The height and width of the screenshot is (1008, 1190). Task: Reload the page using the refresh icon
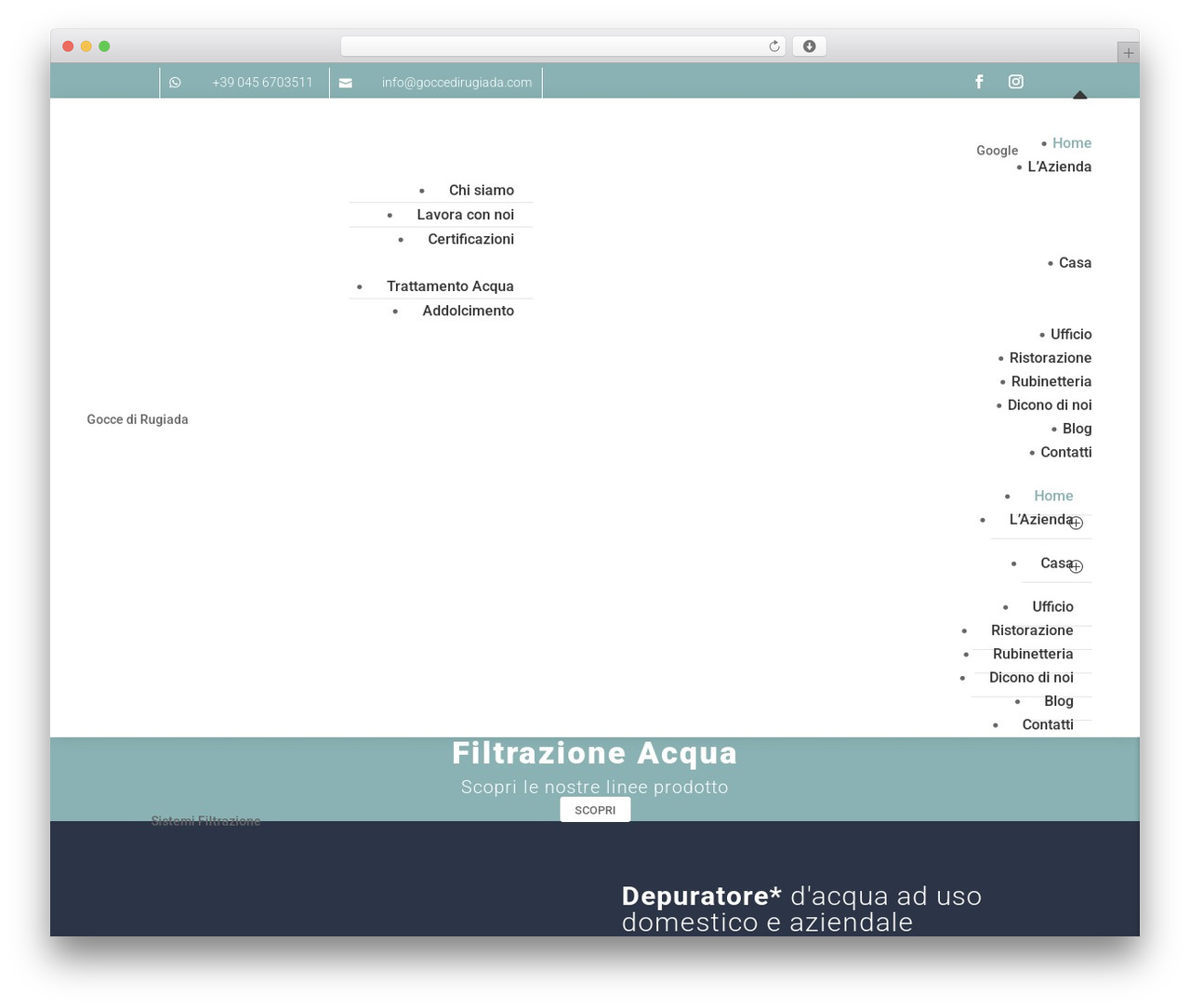(774, 46)
